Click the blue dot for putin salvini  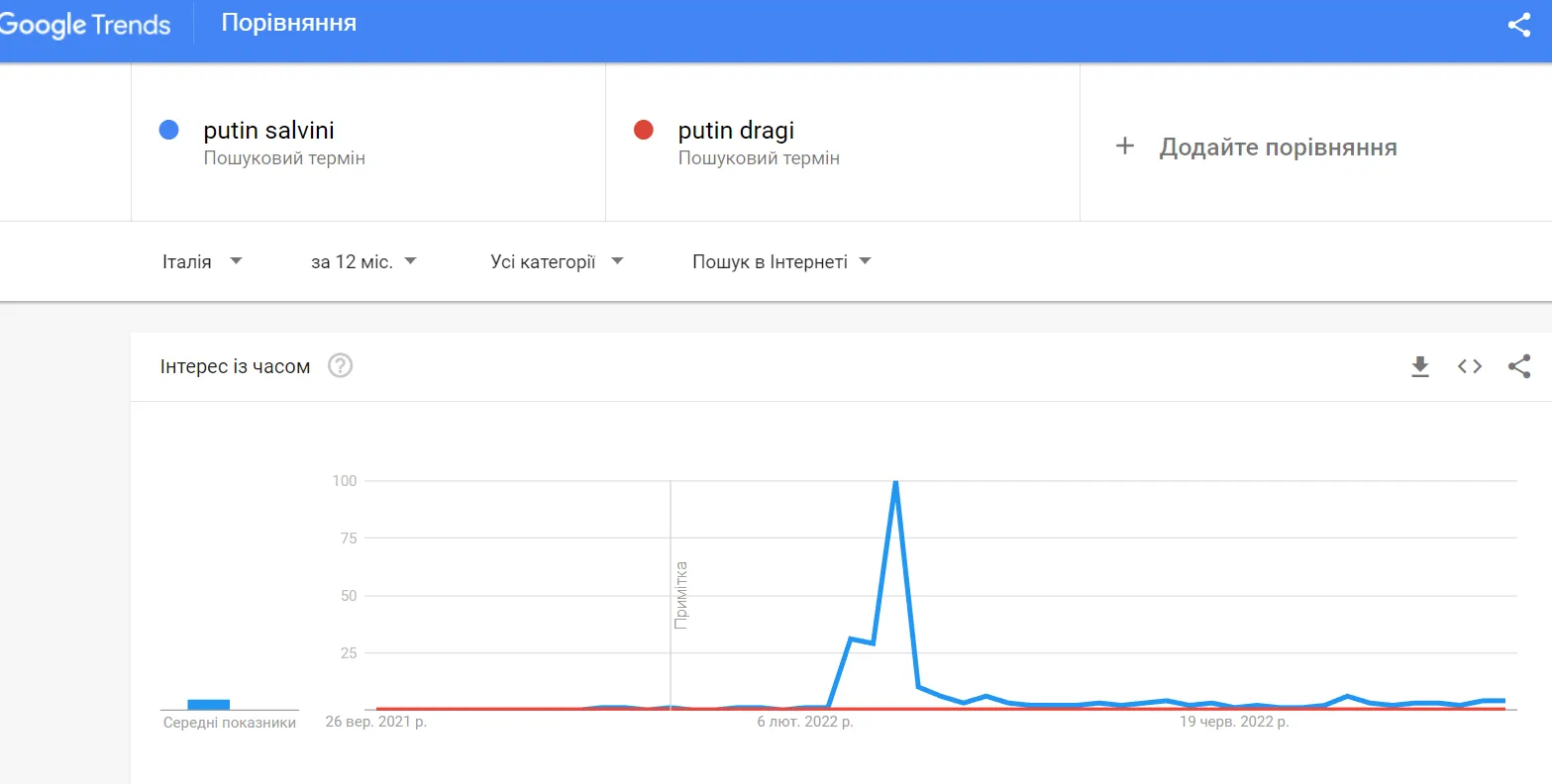tap(168, 131)
